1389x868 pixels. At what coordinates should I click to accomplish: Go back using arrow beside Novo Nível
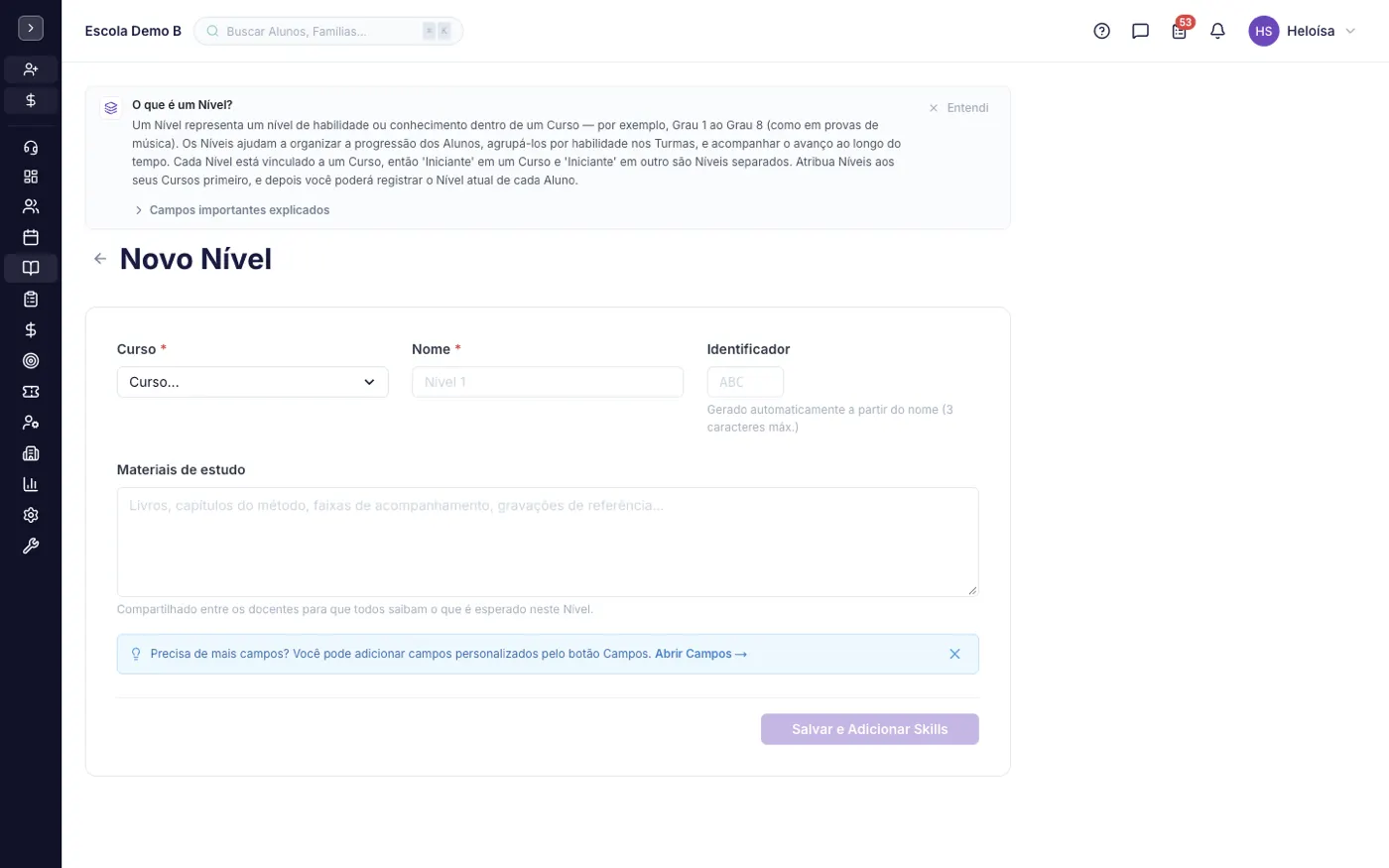[x=100, y=259]
